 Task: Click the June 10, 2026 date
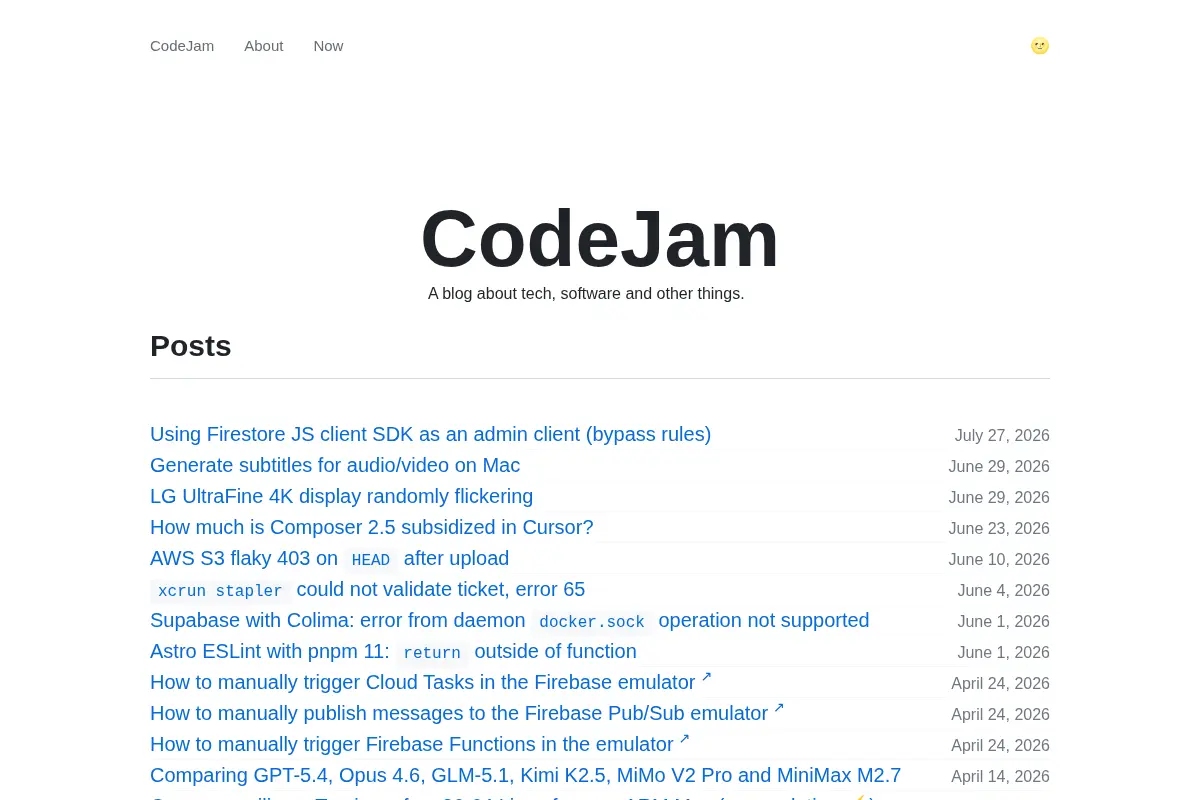click(999, 560)
